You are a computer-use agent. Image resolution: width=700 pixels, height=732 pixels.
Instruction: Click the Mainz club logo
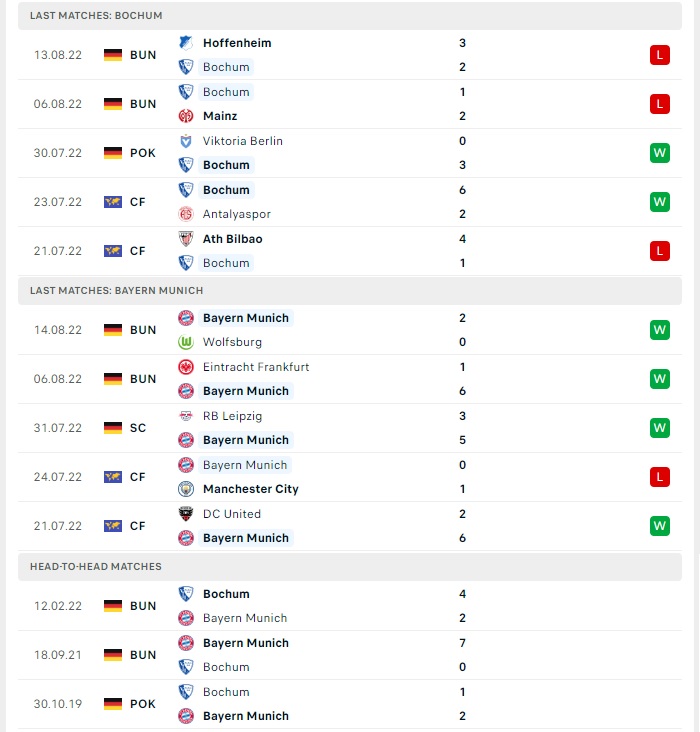(186, 116)
